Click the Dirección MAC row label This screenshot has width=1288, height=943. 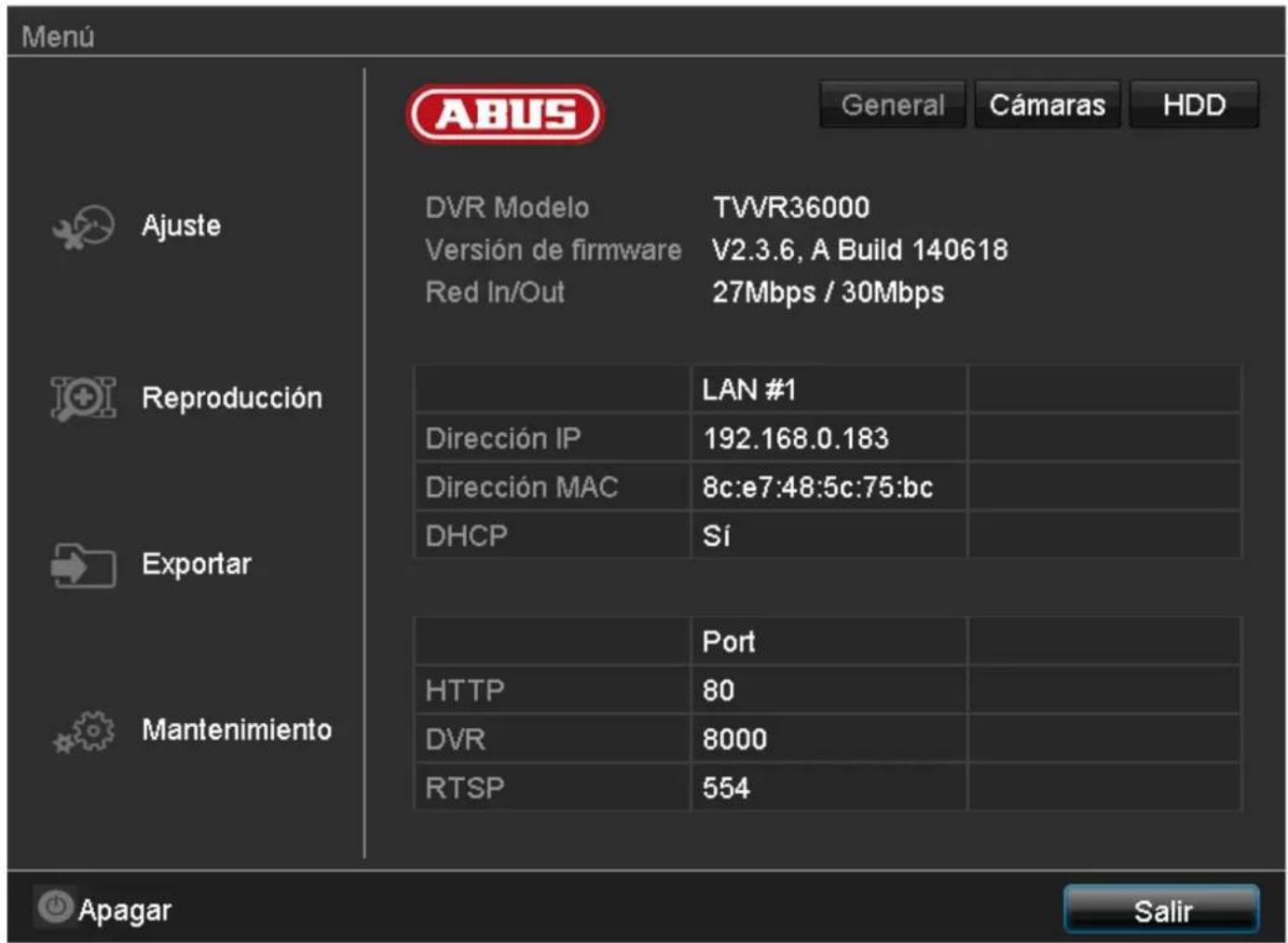point(522,487)
